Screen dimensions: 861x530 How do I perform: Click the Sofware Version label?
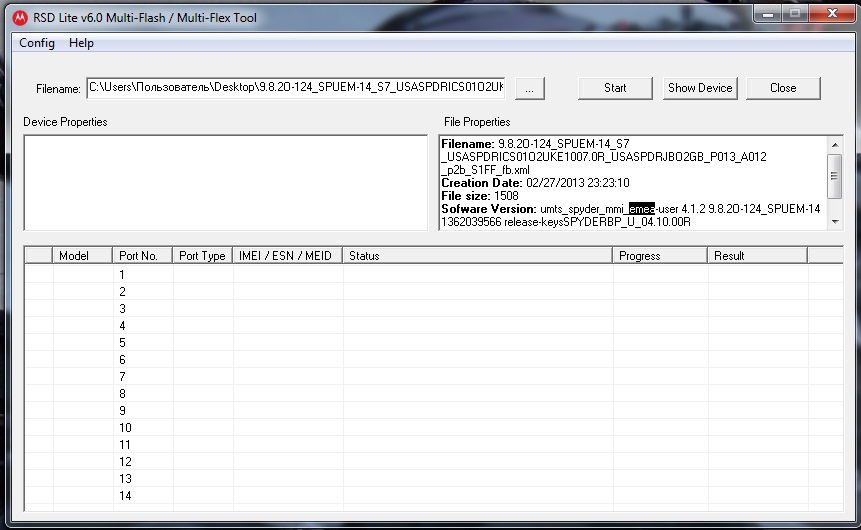(489, 209)
